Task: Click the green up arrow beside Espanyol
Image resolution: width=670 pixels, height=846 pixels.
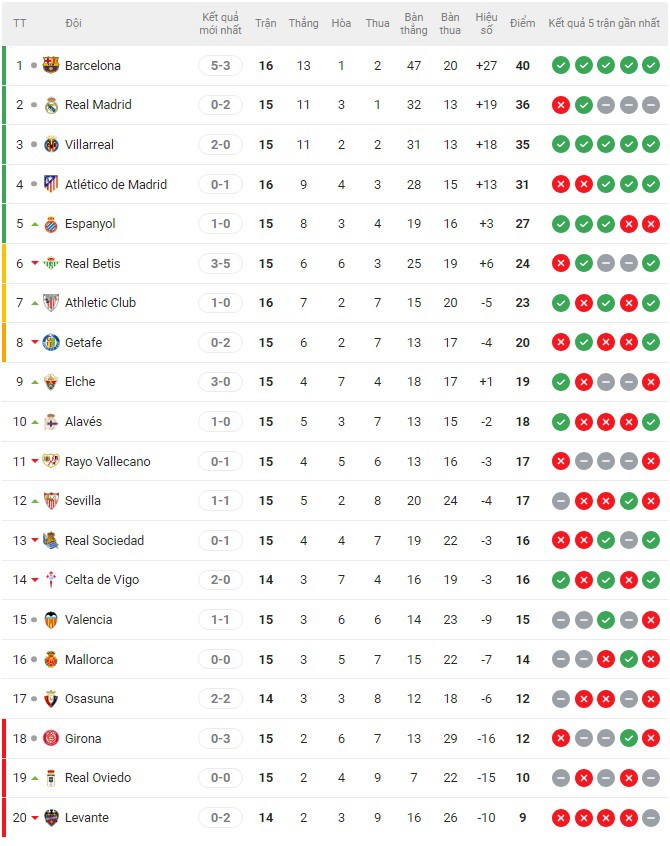Action: click(36, 223)
